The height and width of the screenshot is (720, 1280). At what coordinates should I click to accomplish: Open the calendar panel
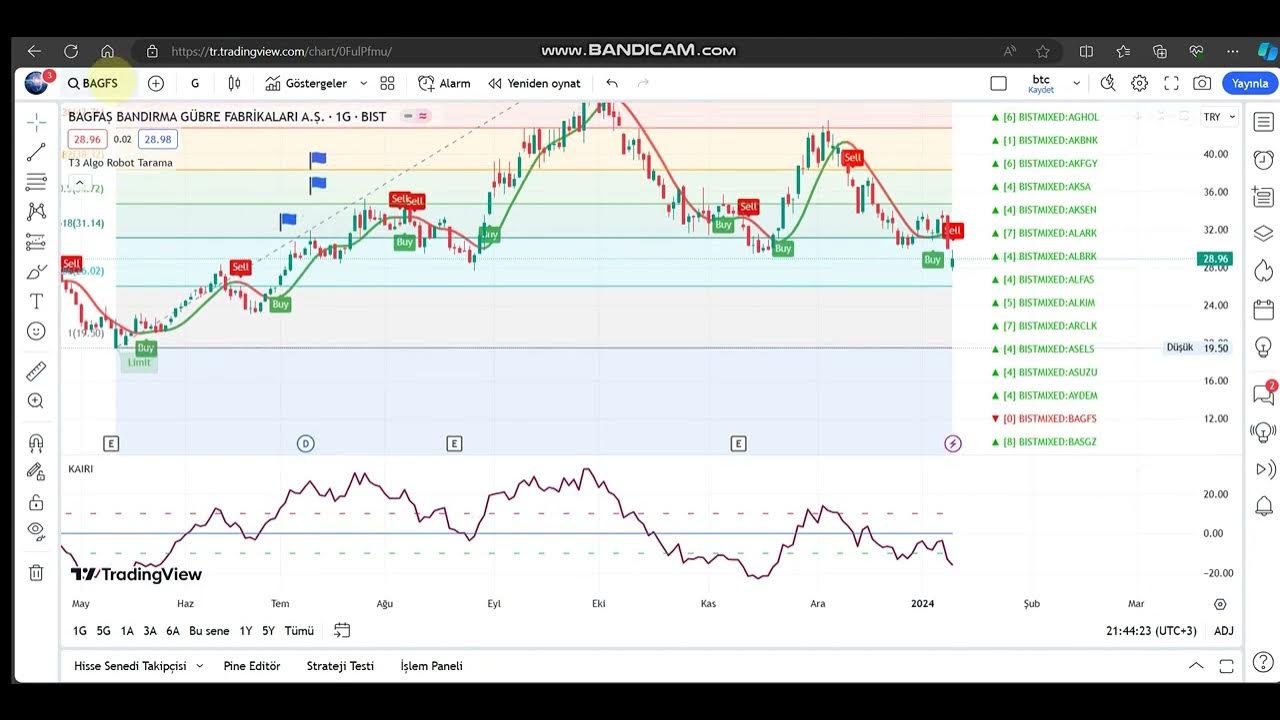[x=1263, y=309]
